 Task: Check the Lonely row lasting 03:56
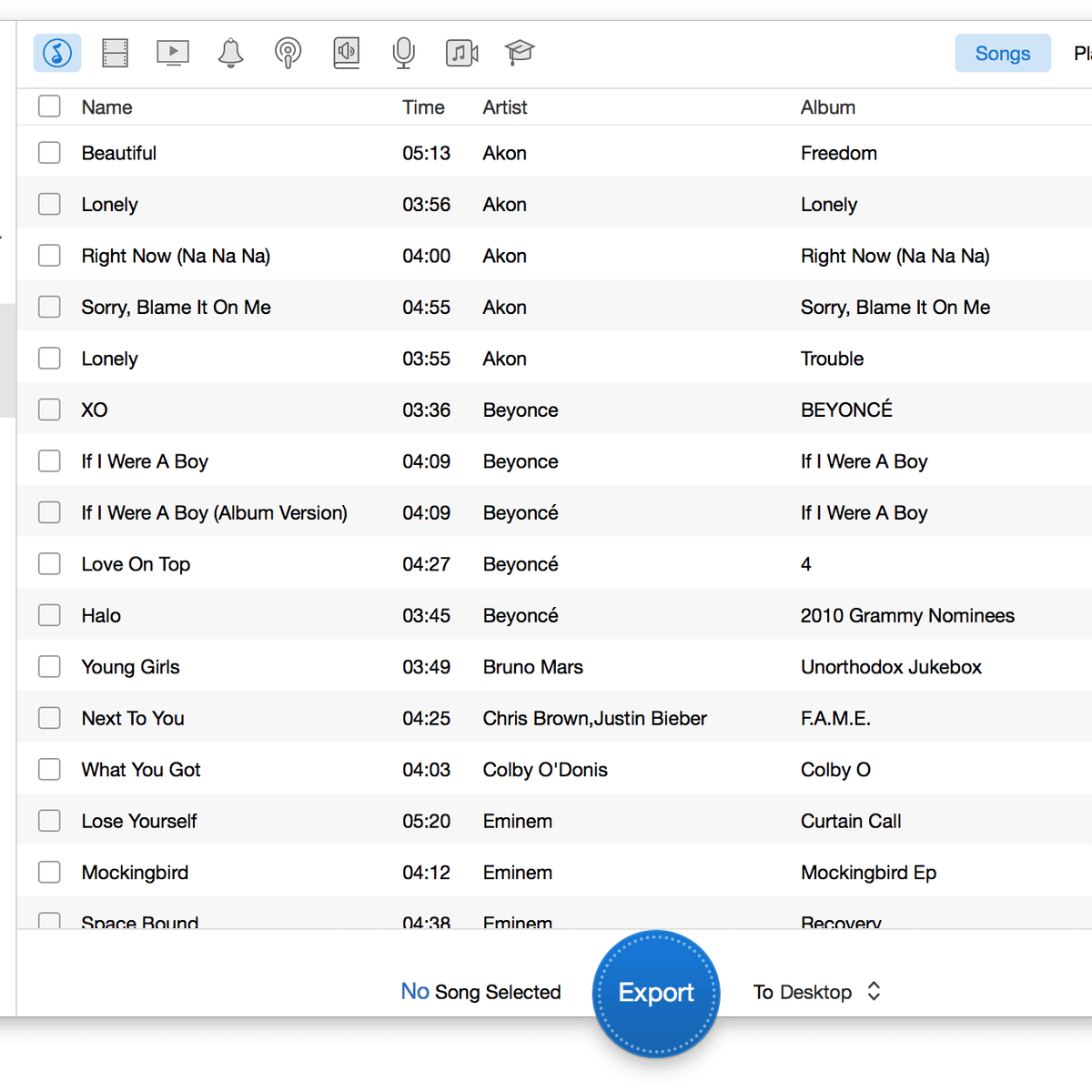(x=49, y=204)
